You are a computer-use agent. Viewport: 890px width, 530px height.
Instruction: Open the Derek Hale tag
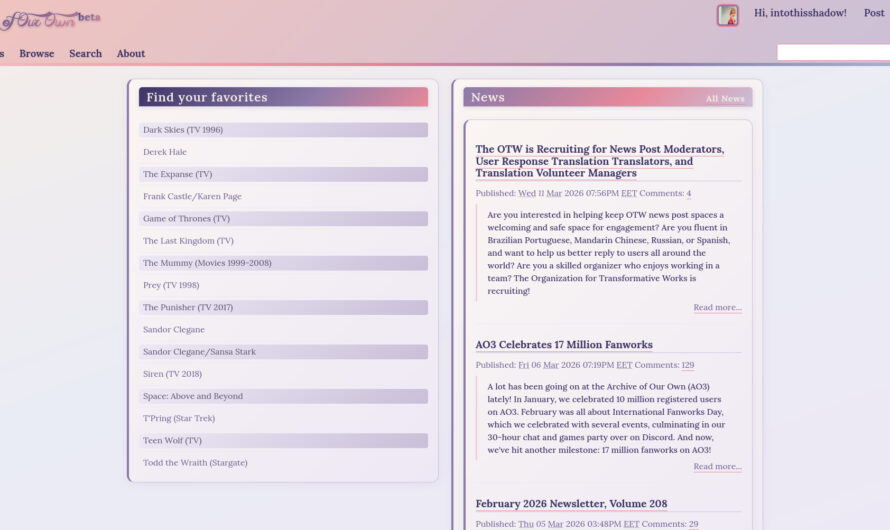pos(165,152)
